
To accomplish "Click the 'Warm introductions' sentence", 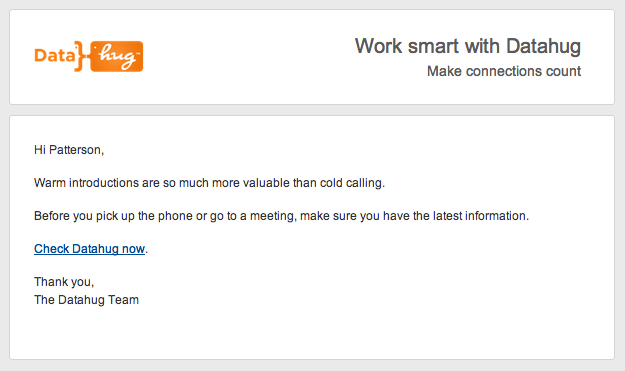I will pos(209,183).
